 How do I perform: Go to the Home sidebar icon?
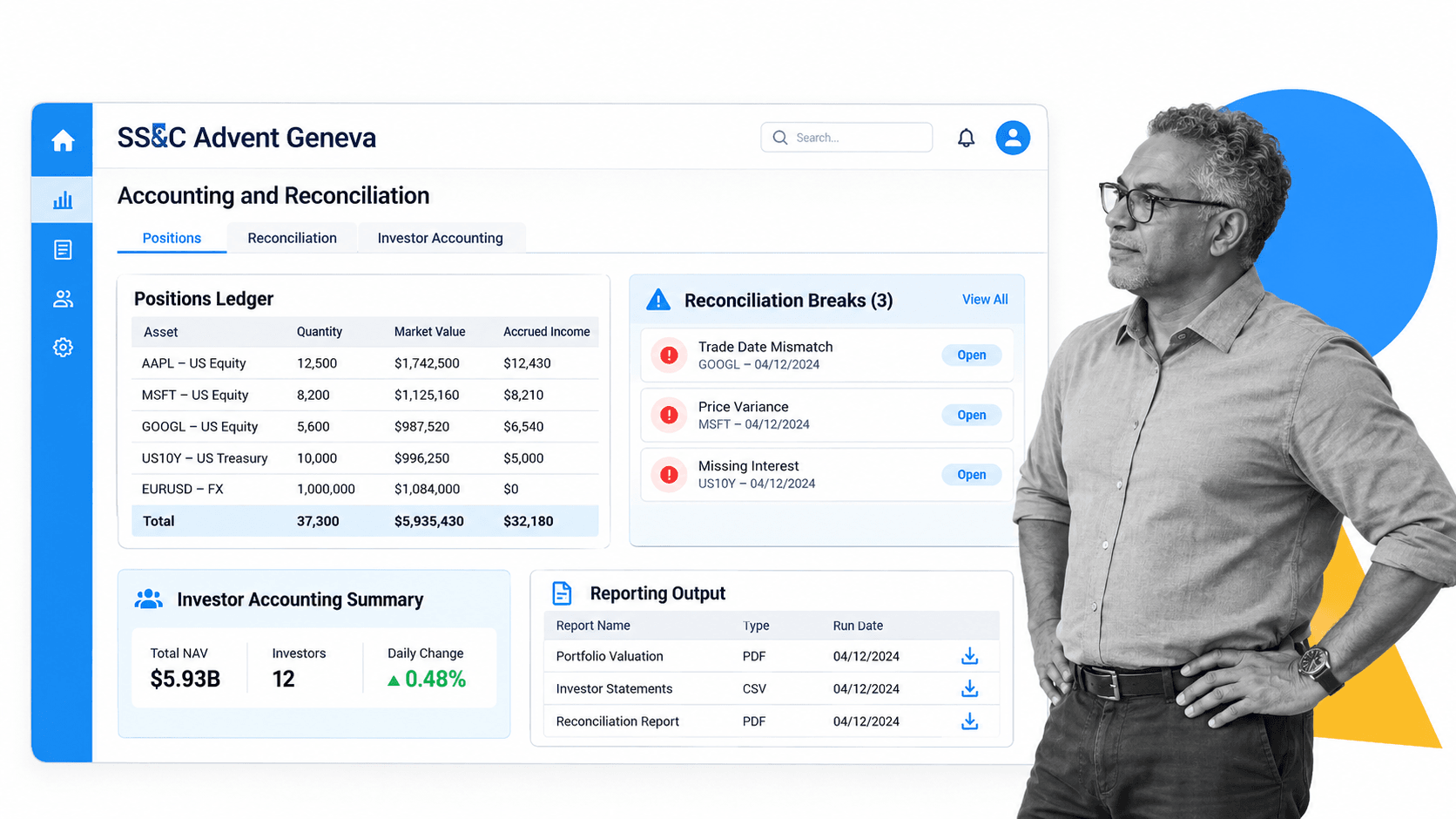click(x=63, y=140)
